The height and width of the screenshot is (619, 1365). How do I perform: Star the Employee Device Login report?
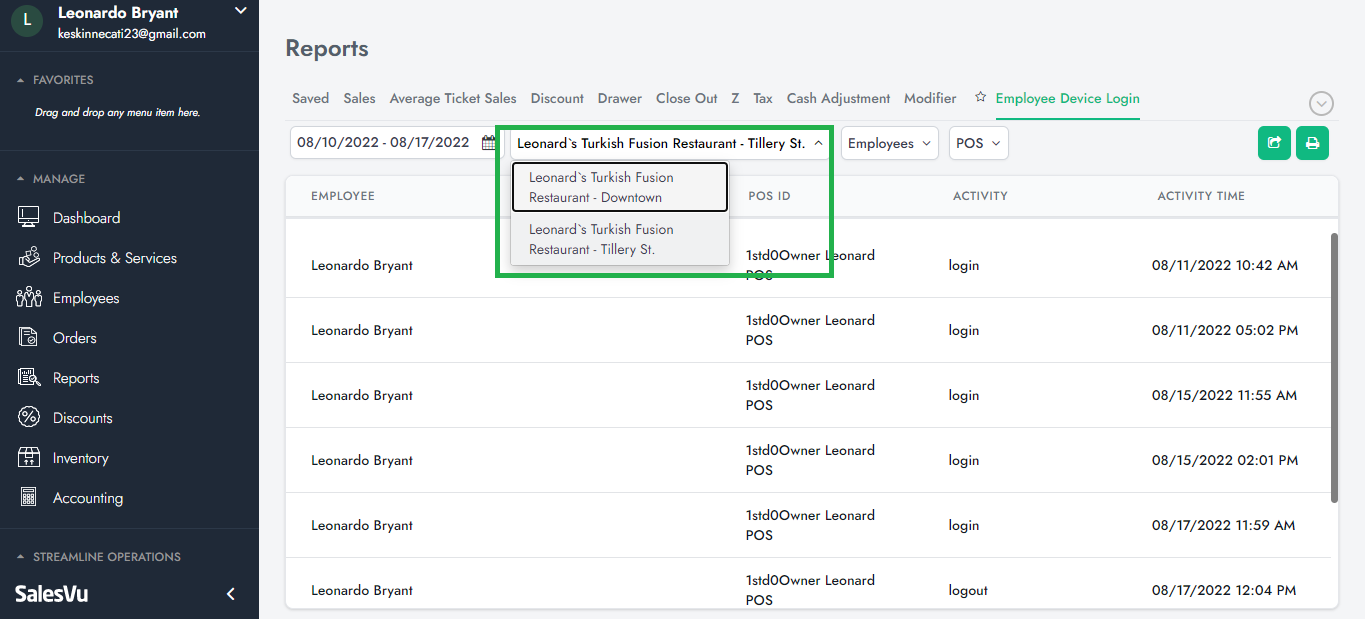980,98
